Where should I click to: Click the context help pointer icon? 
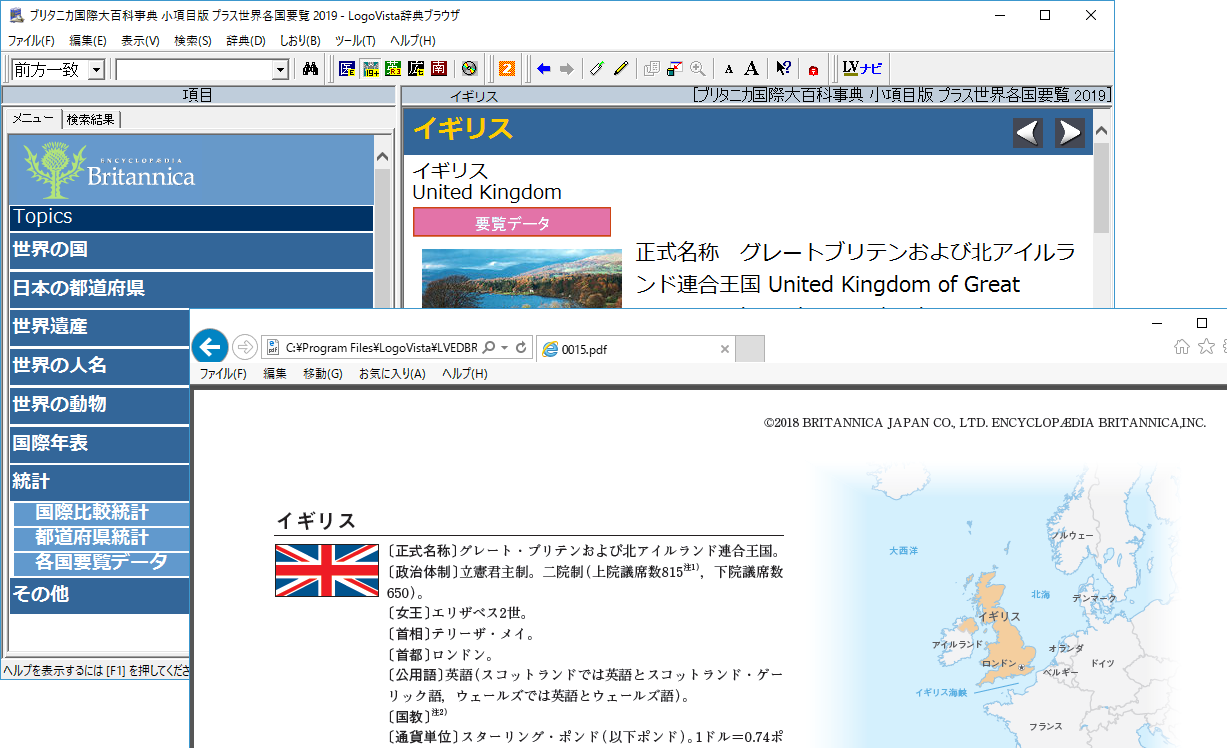[783, 69]
